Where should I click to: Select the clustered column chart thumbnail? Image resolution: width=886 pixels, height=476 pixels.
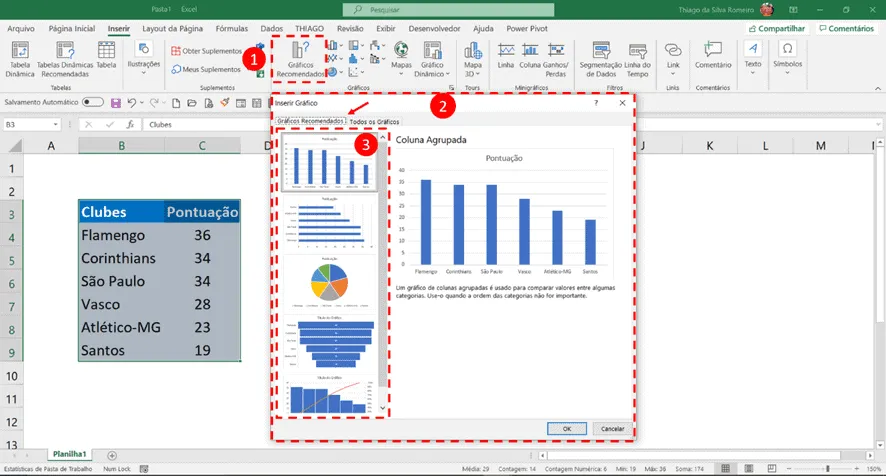329,163
